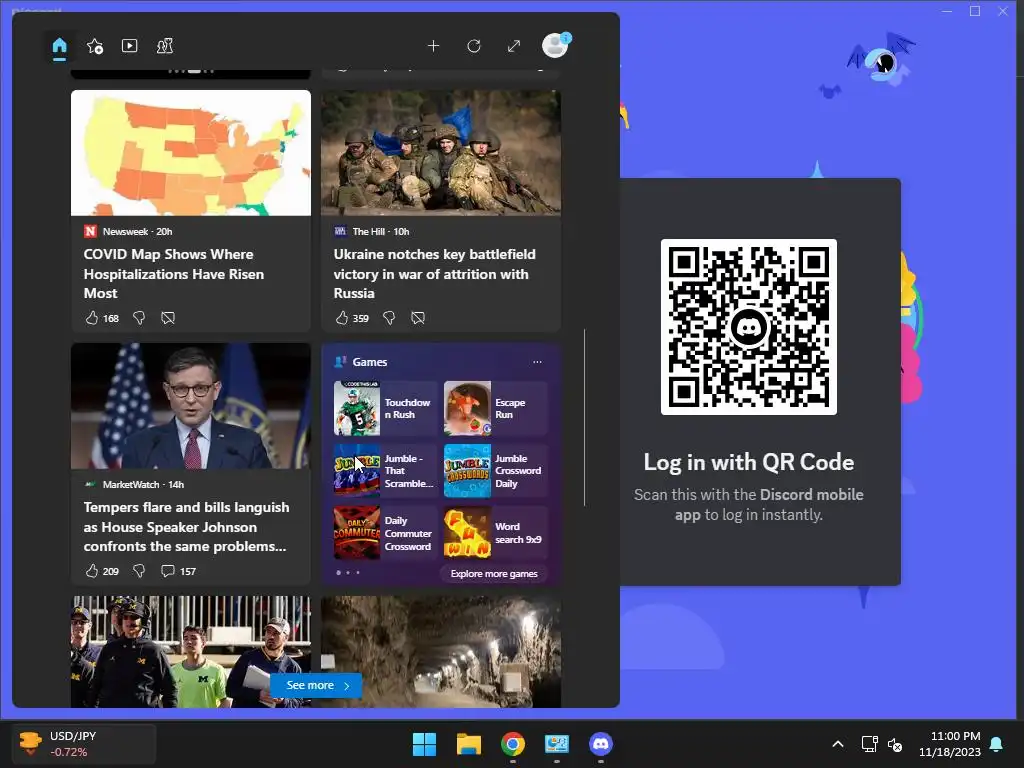
Task: Open the tunnel photo article
Action: tap(441, 652)
